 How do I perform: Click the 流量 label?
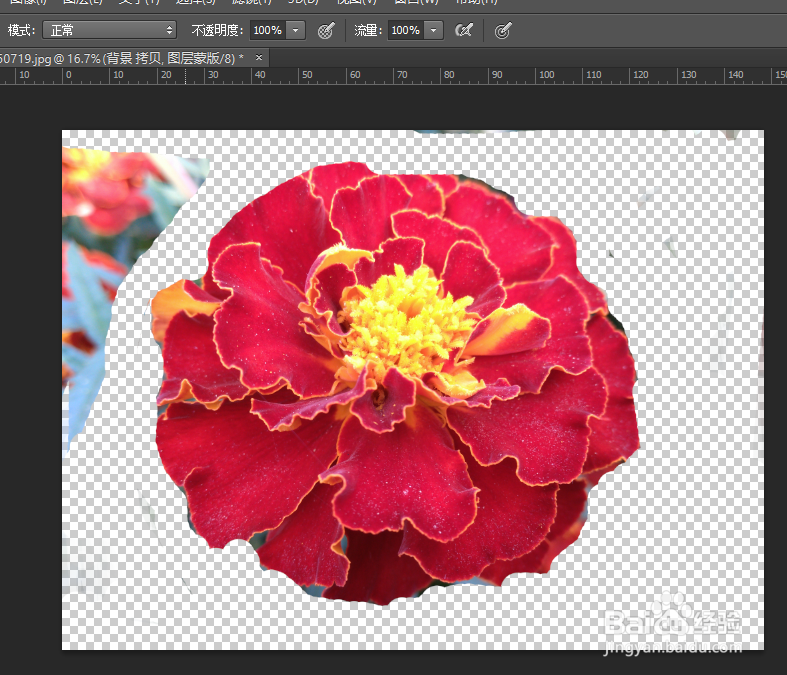[x=368, y=30]
